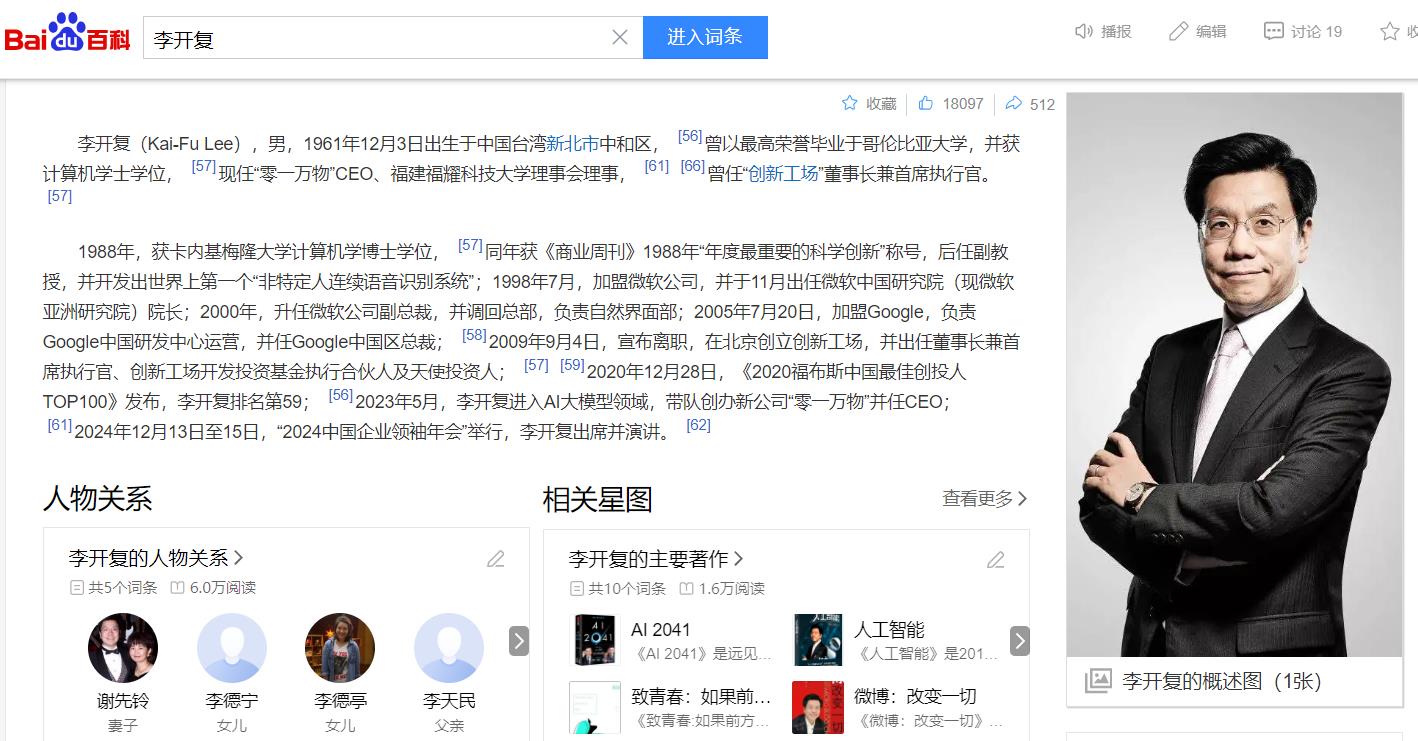Open the 创新工场 hyperlink
The image size is (1418, 741).
click(x=783, y=173)
